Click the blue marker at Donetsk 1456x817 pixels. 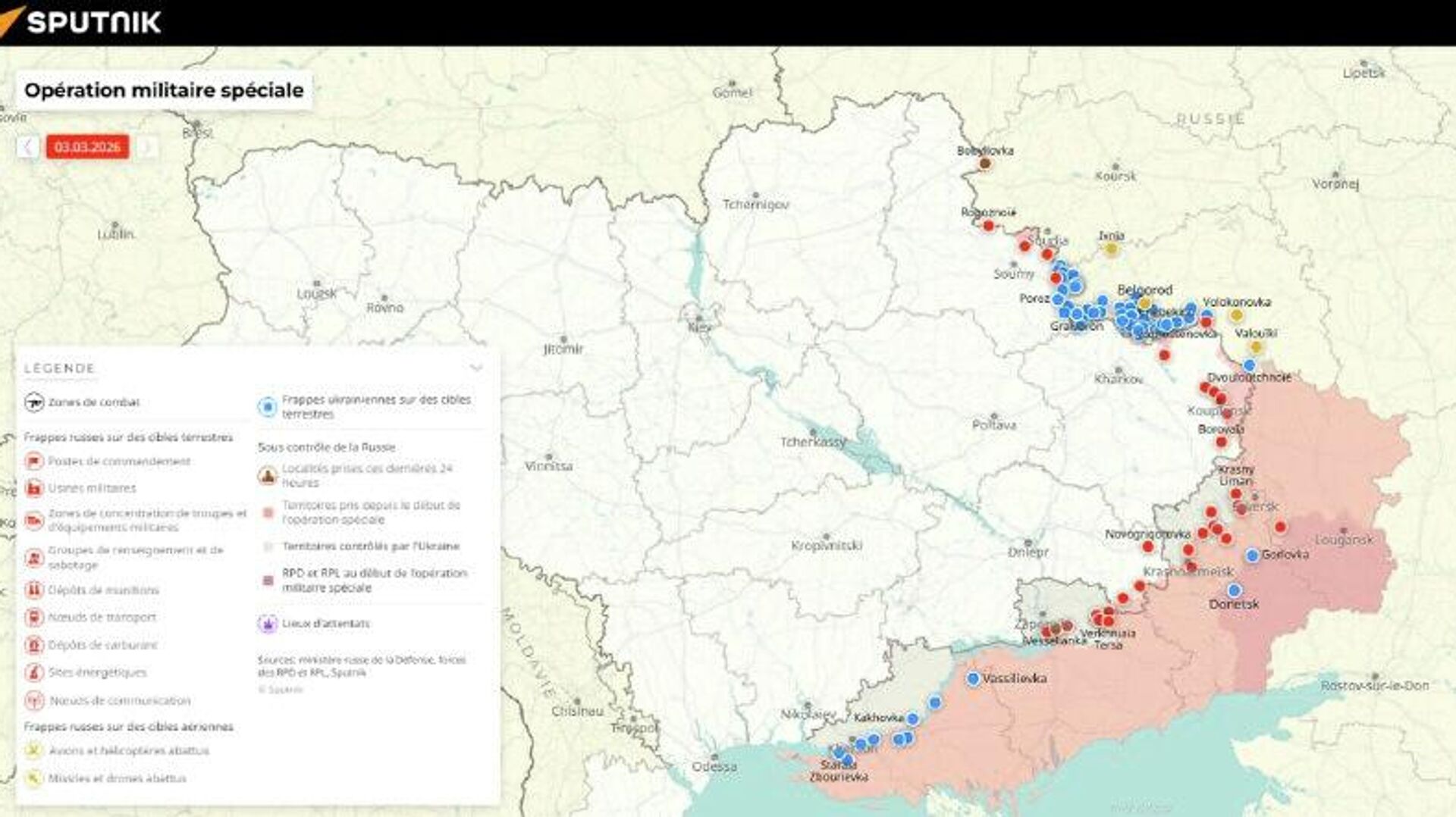pyautogui.click(x=1235, y=590)
